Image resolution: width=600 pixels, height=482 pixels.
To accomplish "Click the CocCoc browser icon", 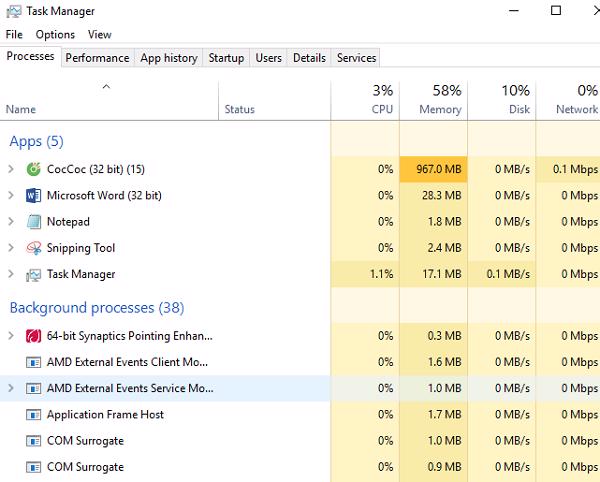I will 33,169.
